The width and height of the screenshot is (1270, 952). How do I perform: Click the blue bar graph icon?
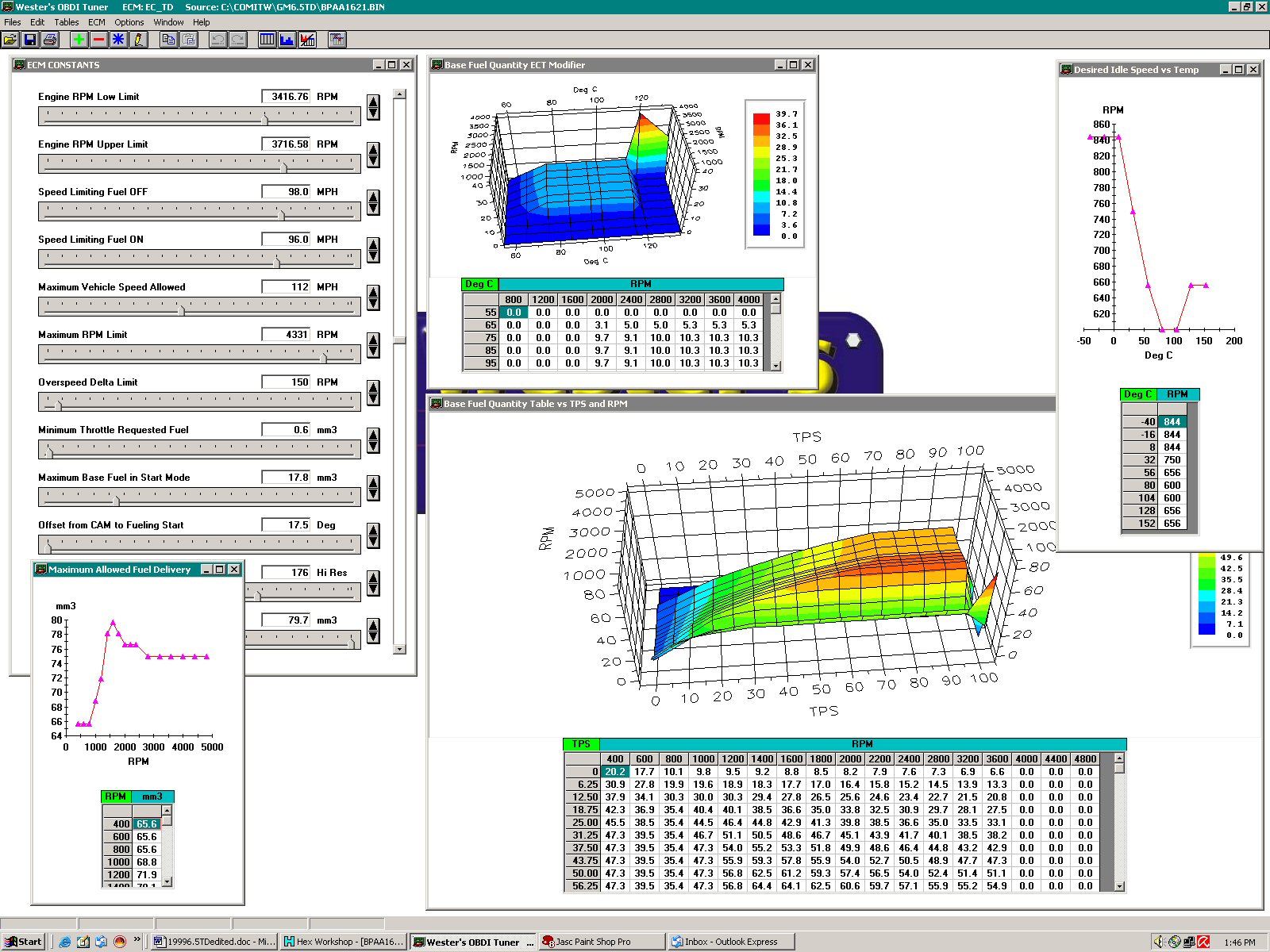click(x=287, y=39)
